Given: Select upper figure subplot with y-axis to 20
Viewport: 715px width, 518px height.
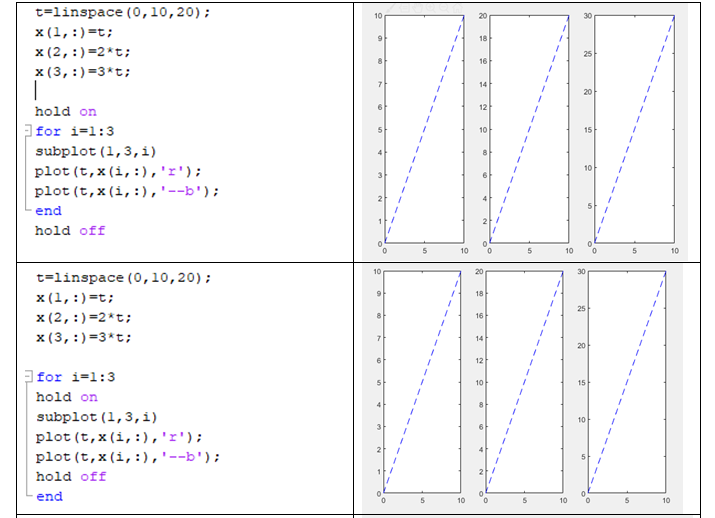Looking at the screenshot, I should point(528,128).
